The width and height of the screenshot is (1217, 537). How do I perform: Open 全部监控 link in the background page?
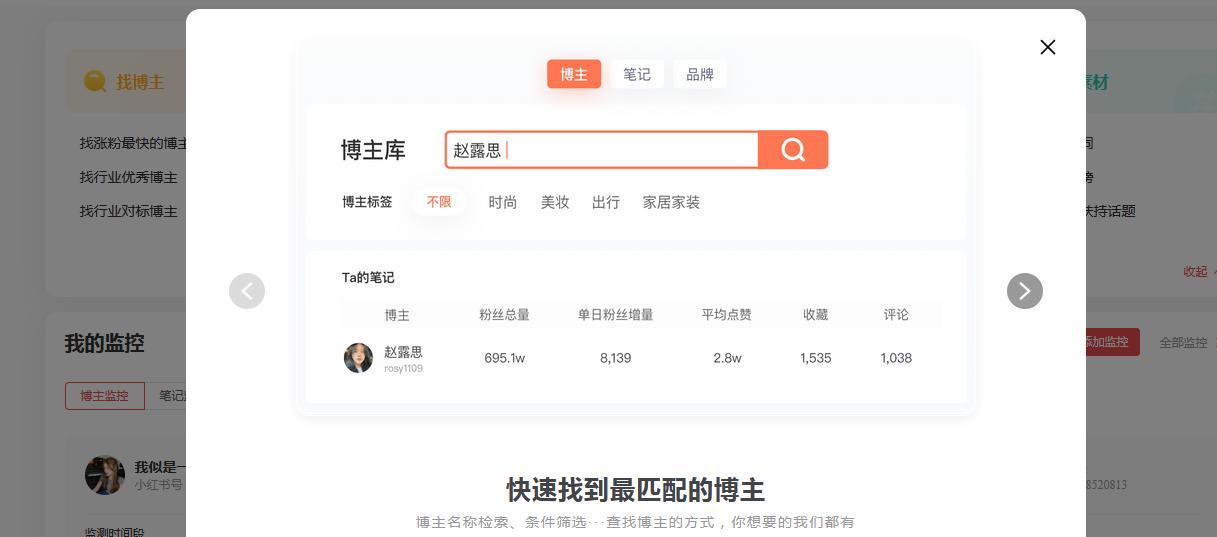click(1184, 342)
